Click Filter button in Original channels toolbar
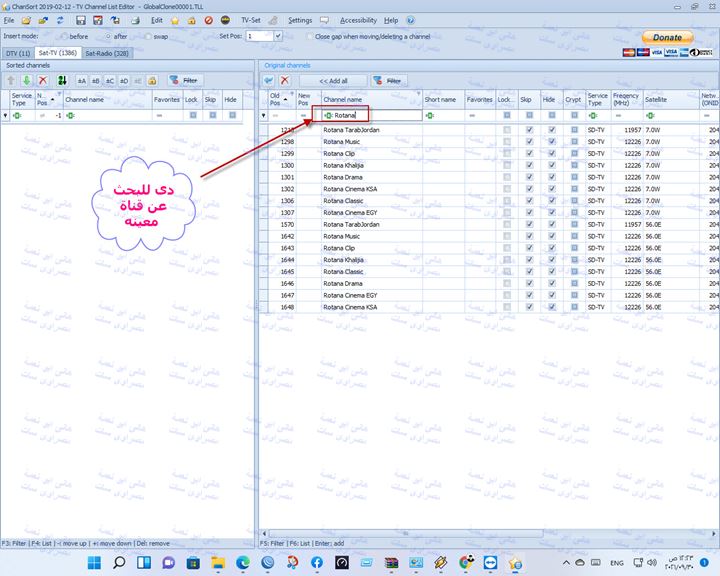This screenshot has height=576, width=720. (x=389, y=81)
